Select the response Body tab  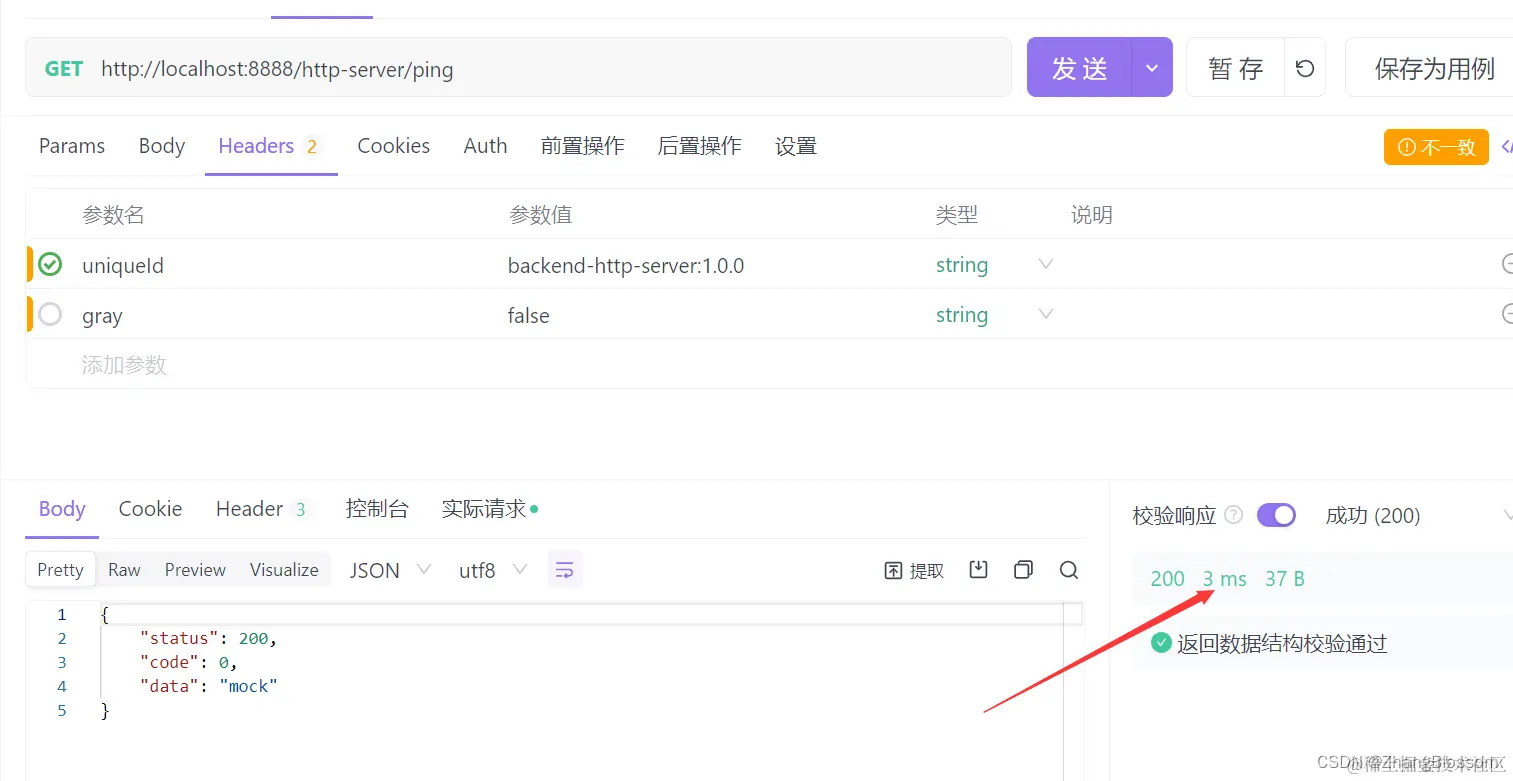pyautogui.click(x=62, y=509)
